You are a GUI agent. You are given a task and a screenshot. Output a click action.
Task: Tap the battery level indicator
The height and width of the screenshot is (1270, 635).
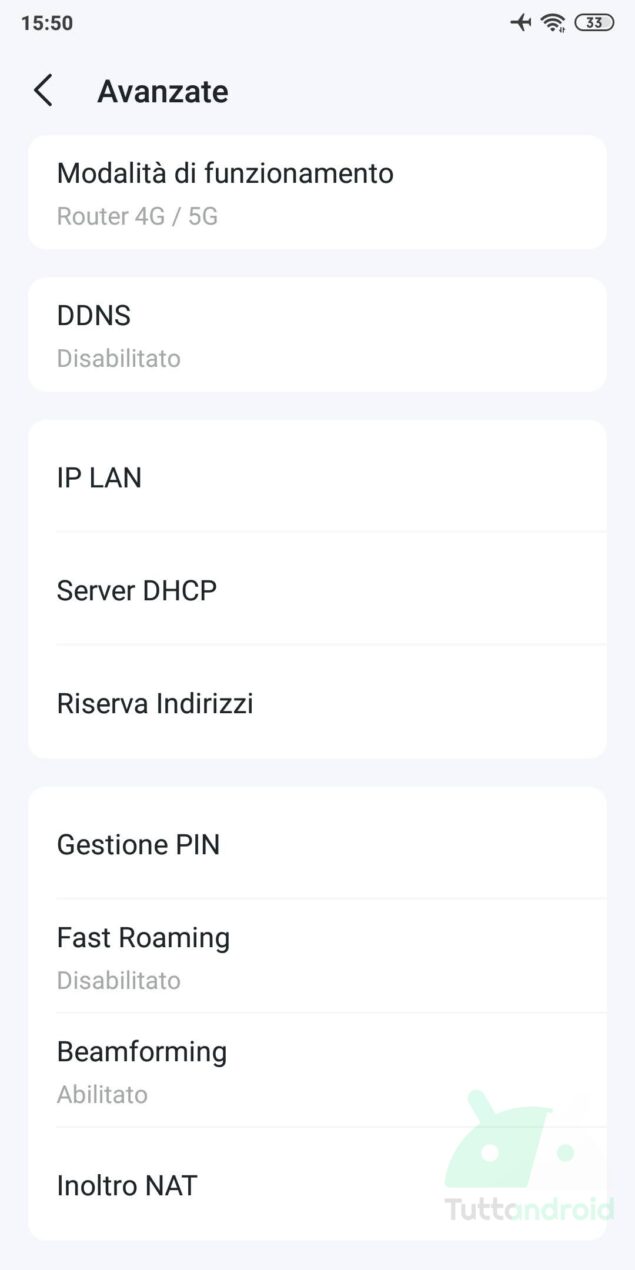[594, 22]
